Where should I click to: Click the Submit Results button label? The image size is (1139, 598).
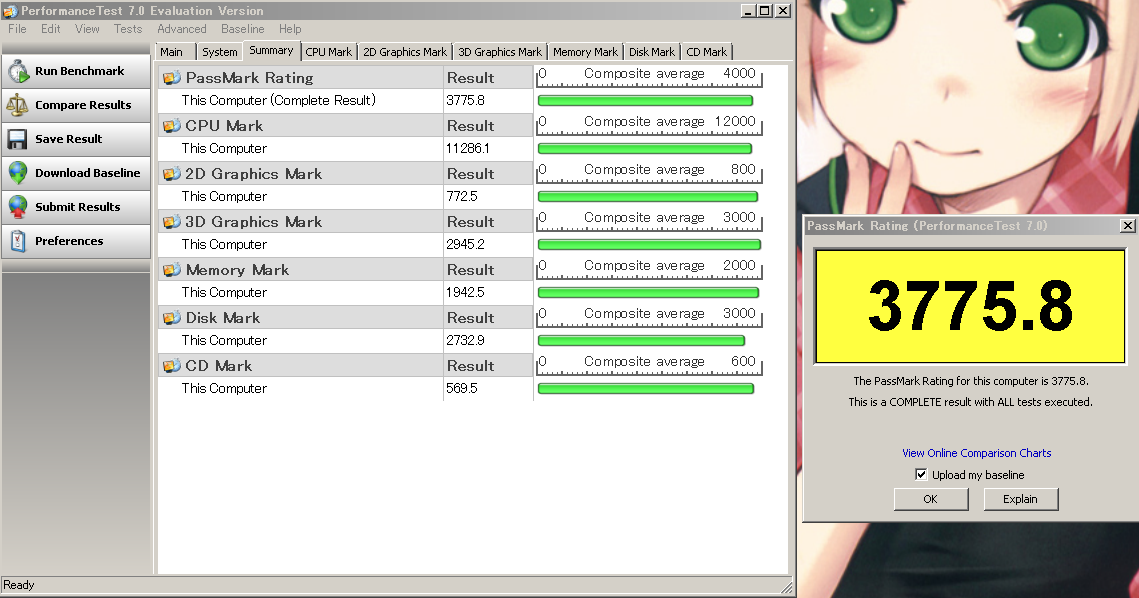tap(78, 207)
